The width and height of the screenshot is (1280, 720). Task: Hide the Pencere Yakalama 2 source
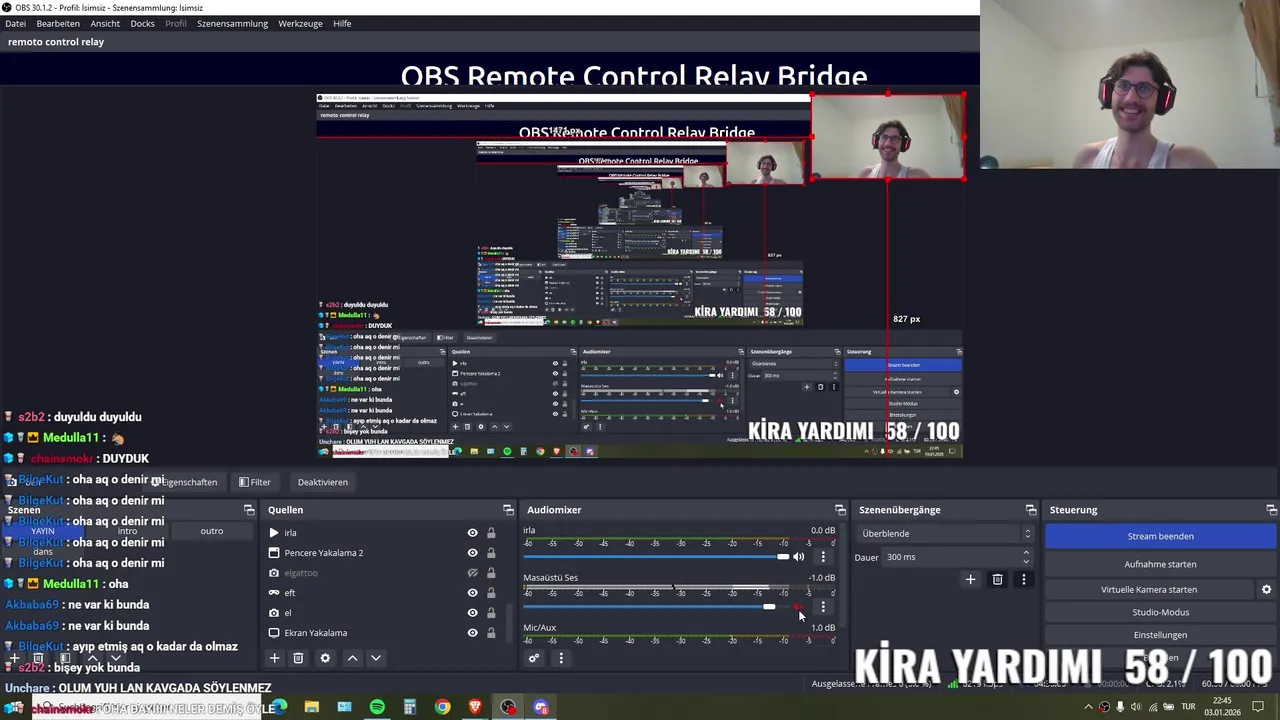[472, 553]
